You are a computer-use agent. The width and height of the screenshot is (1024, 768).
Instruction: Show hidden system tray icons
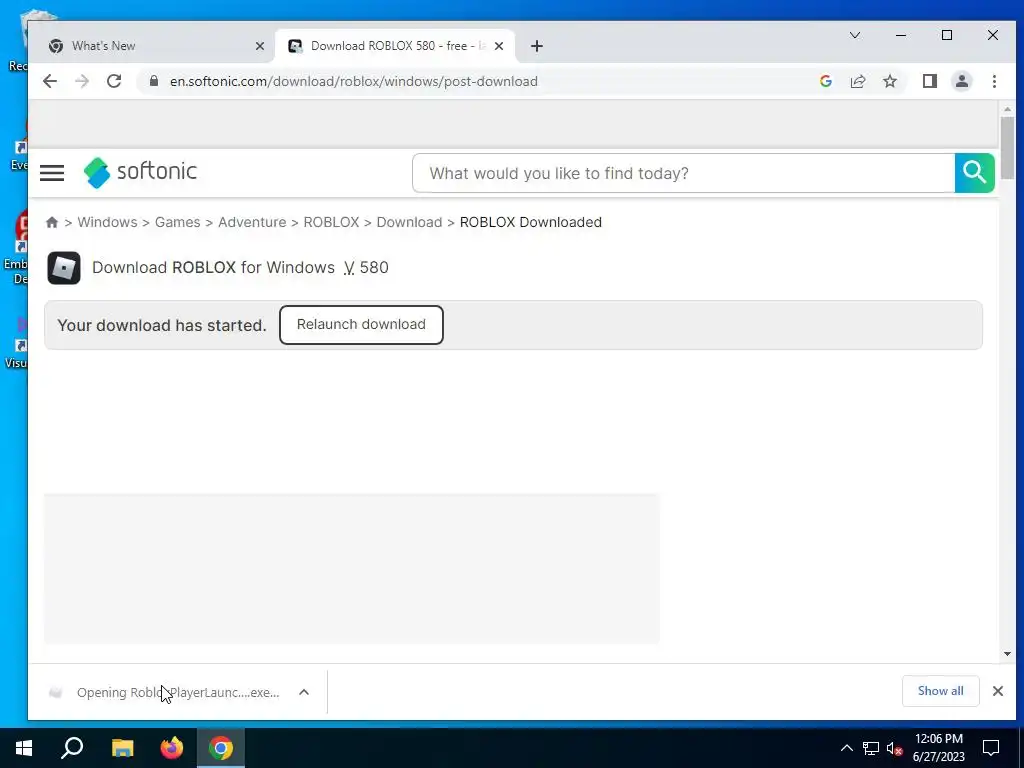846,748
